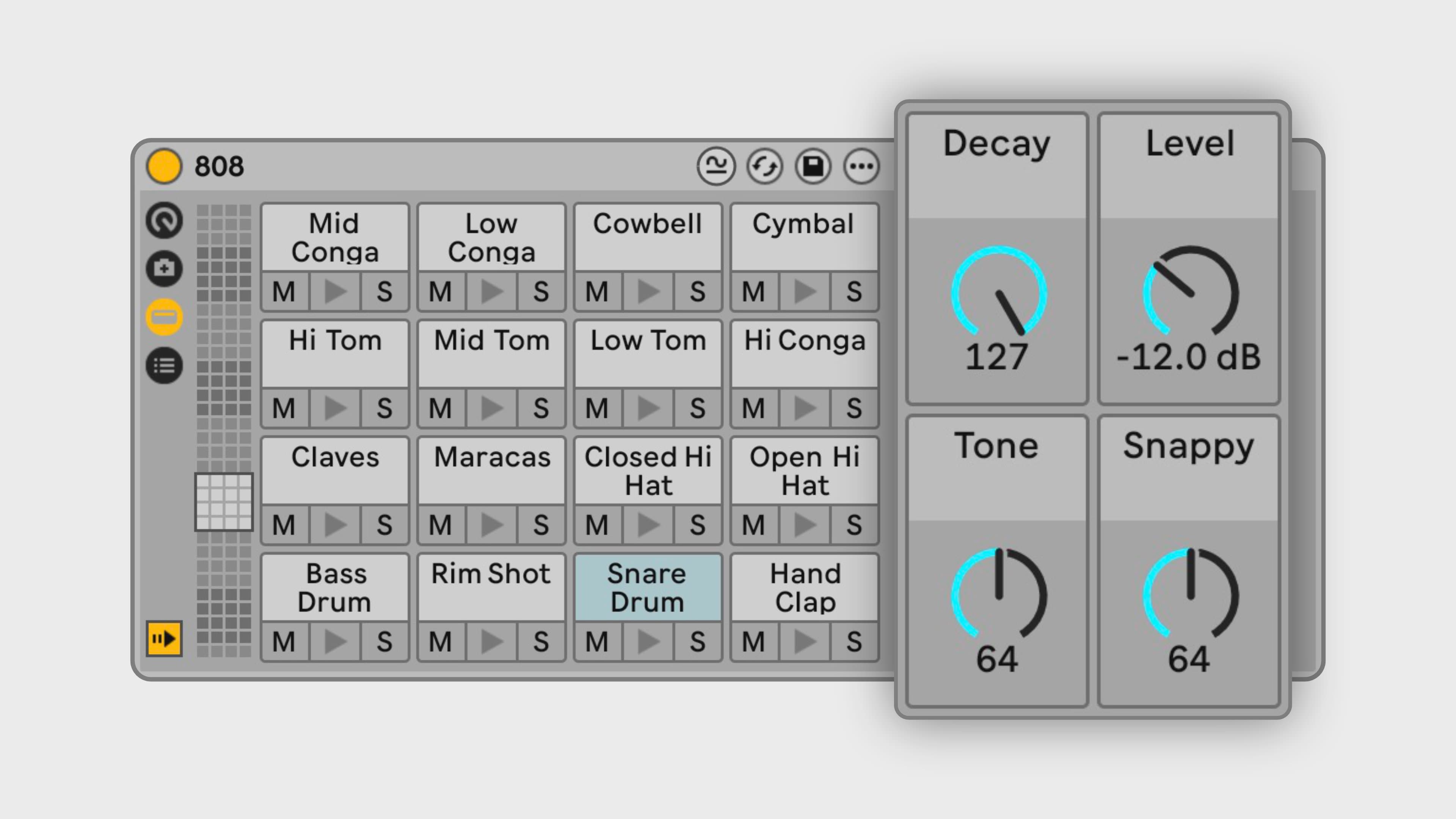Image resolution: width=1456 pixels, height=819 pixels.
Task: Solo the Mid Tom pad
Action: 541,408
